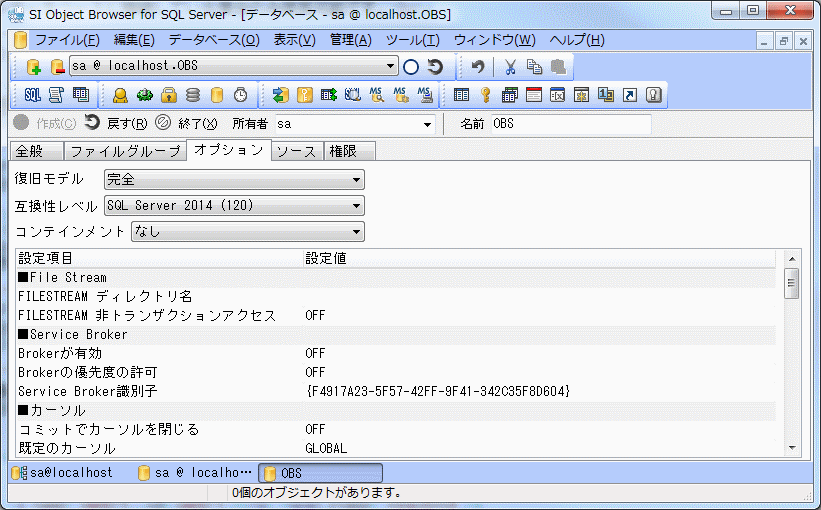
Task: Click the 終了(X) button
Action: tap(186, 124)
